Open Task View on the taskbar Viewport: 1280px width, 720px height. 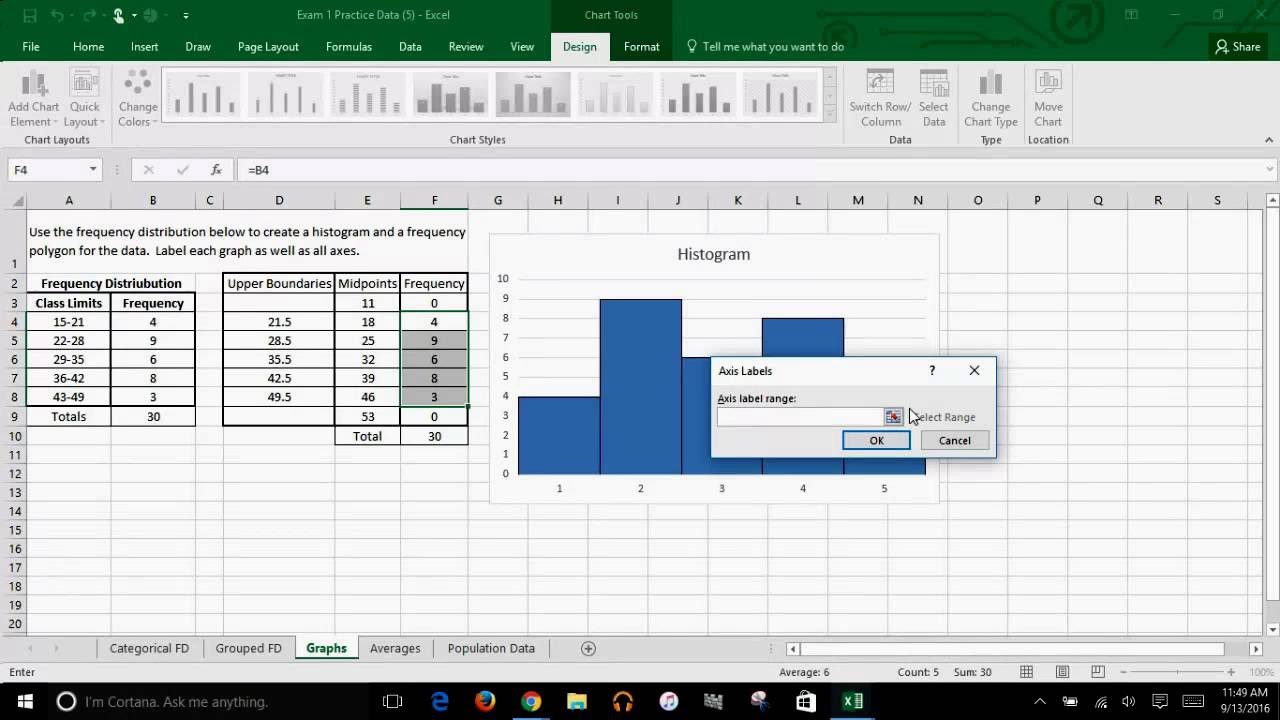coord(392,701)
